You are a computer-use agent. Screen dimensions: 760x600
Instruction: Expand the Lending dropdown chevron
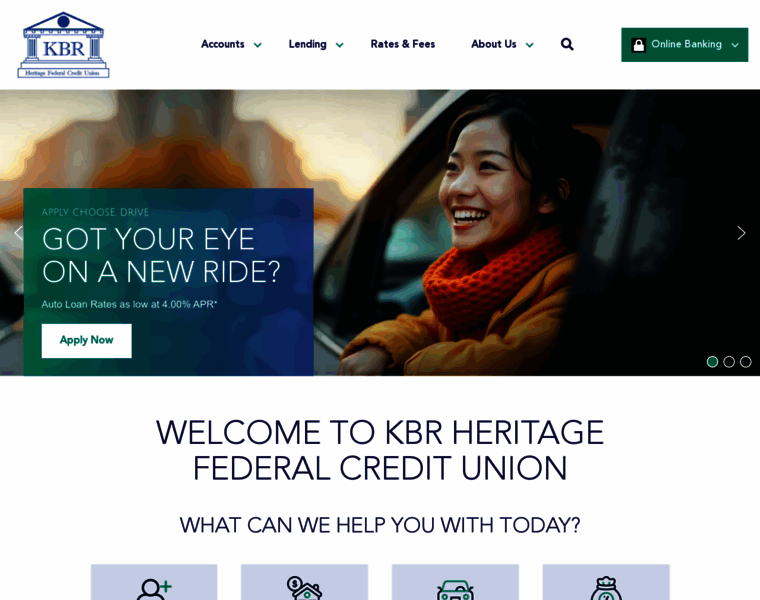(340, 45)
